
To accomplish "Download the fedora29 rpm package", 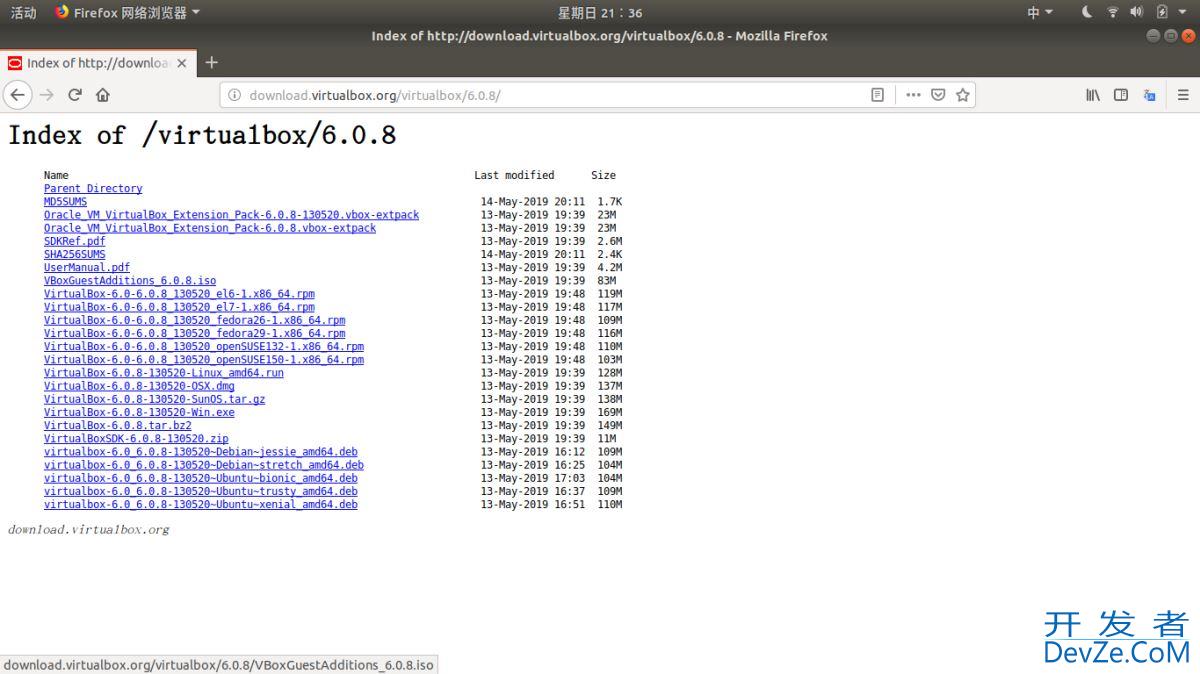I will click(x=195, y=333).
